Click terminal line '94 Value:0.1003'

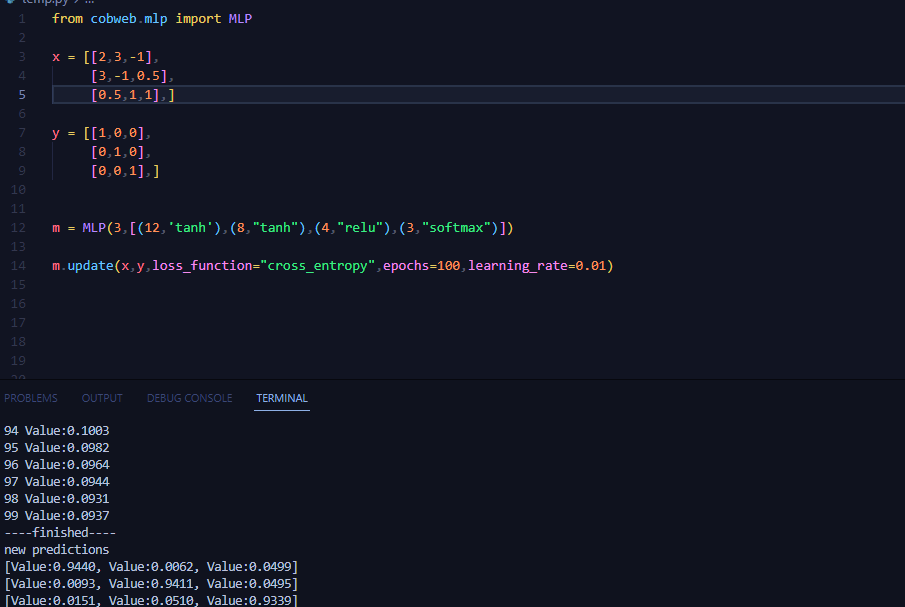(57, 430)
